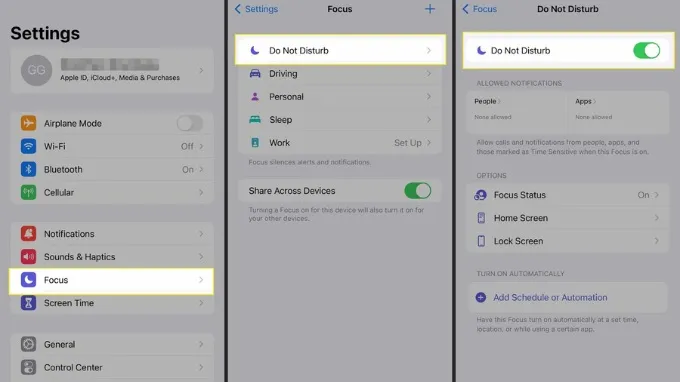Tap the Sleep bed icon

[255, 119]
